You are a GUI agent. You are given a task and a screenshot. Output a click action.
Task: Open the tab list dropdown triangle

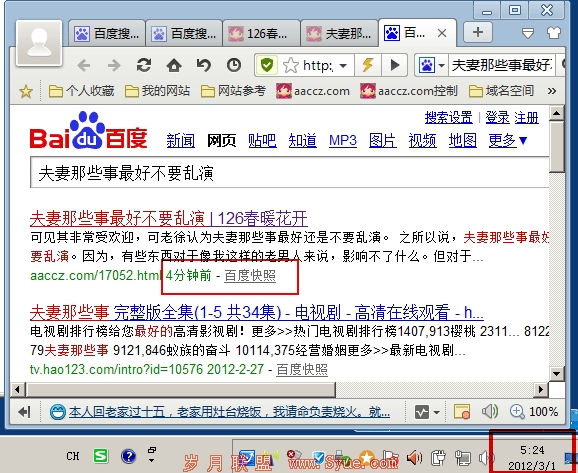pos(528,34)
